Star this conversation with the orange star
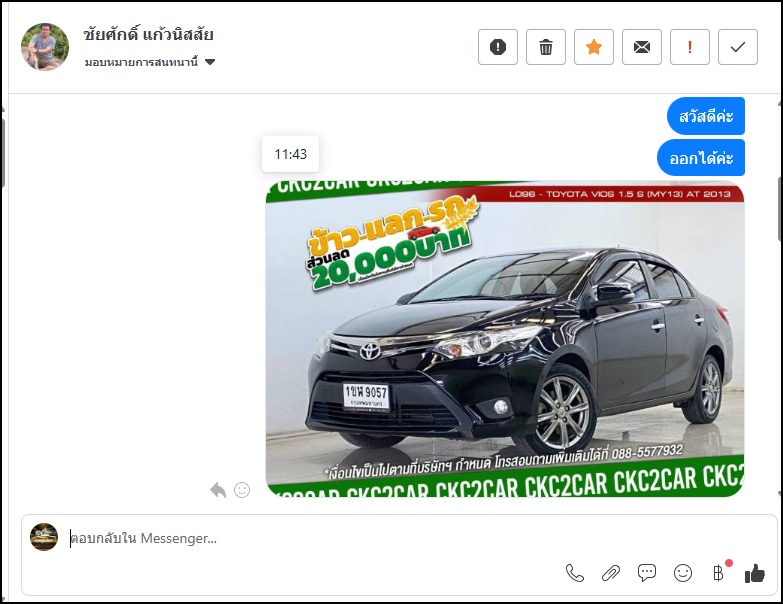 coord(594,47)
